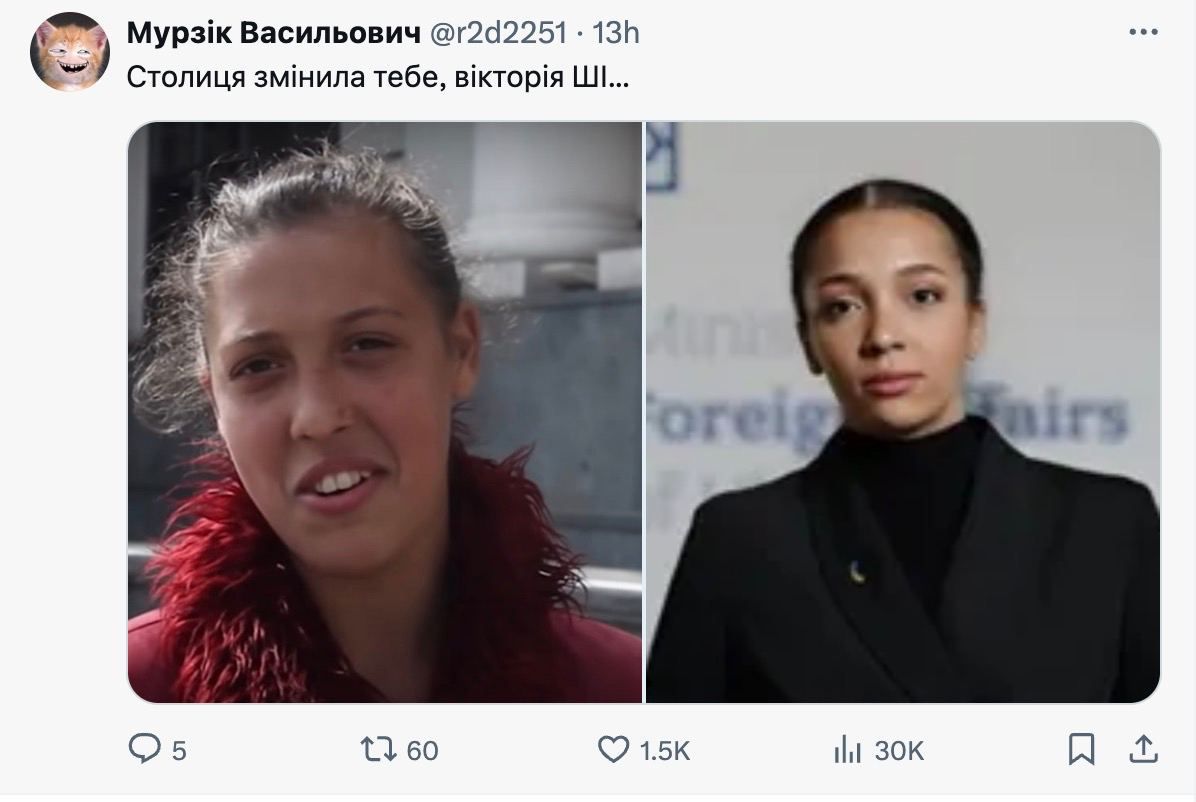
Task: Open the share upload arrow icon
Action: [1143, 749]
